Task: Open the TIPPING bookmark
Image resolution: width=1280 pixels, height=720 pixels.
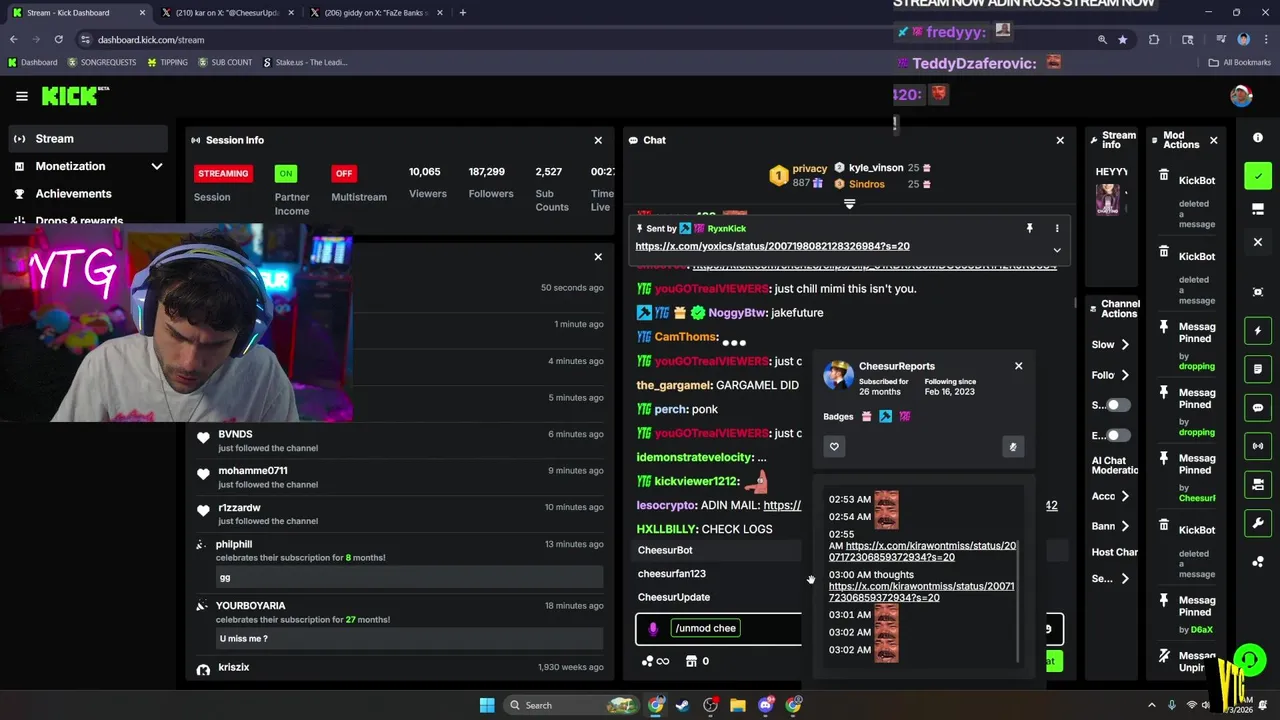Action: pos(167,62)
